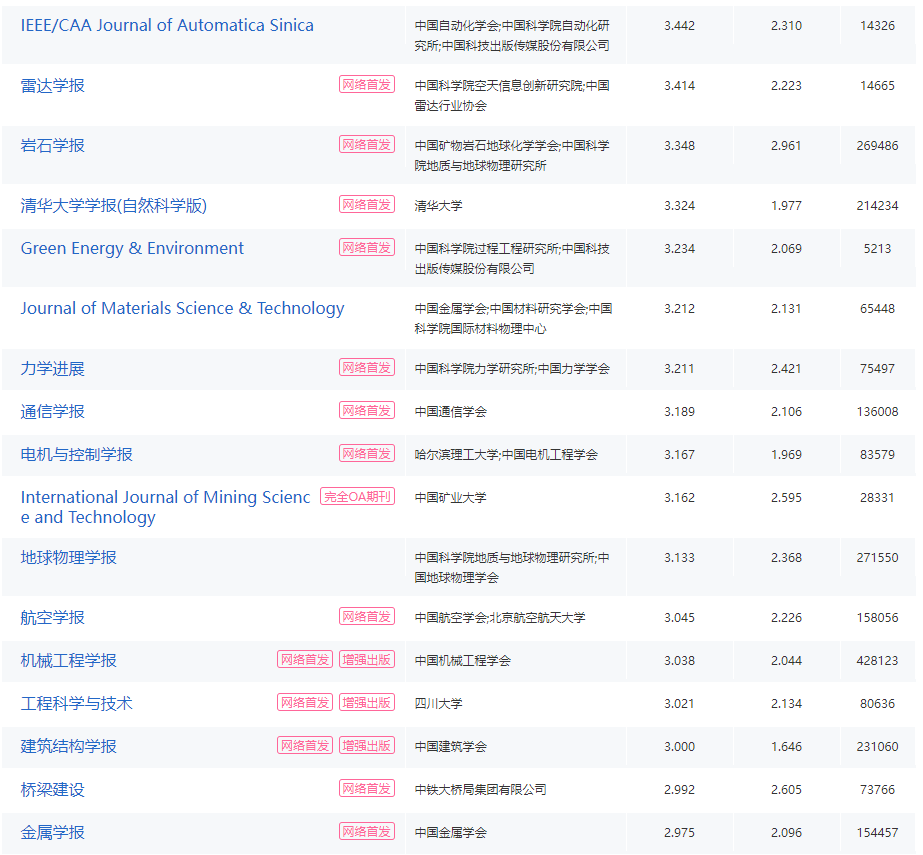This screenshot has width=923, height=855.
Task: Select the publisher cell 中国机械工程学会
Action: pyautogui.click(x=463, y=661)
